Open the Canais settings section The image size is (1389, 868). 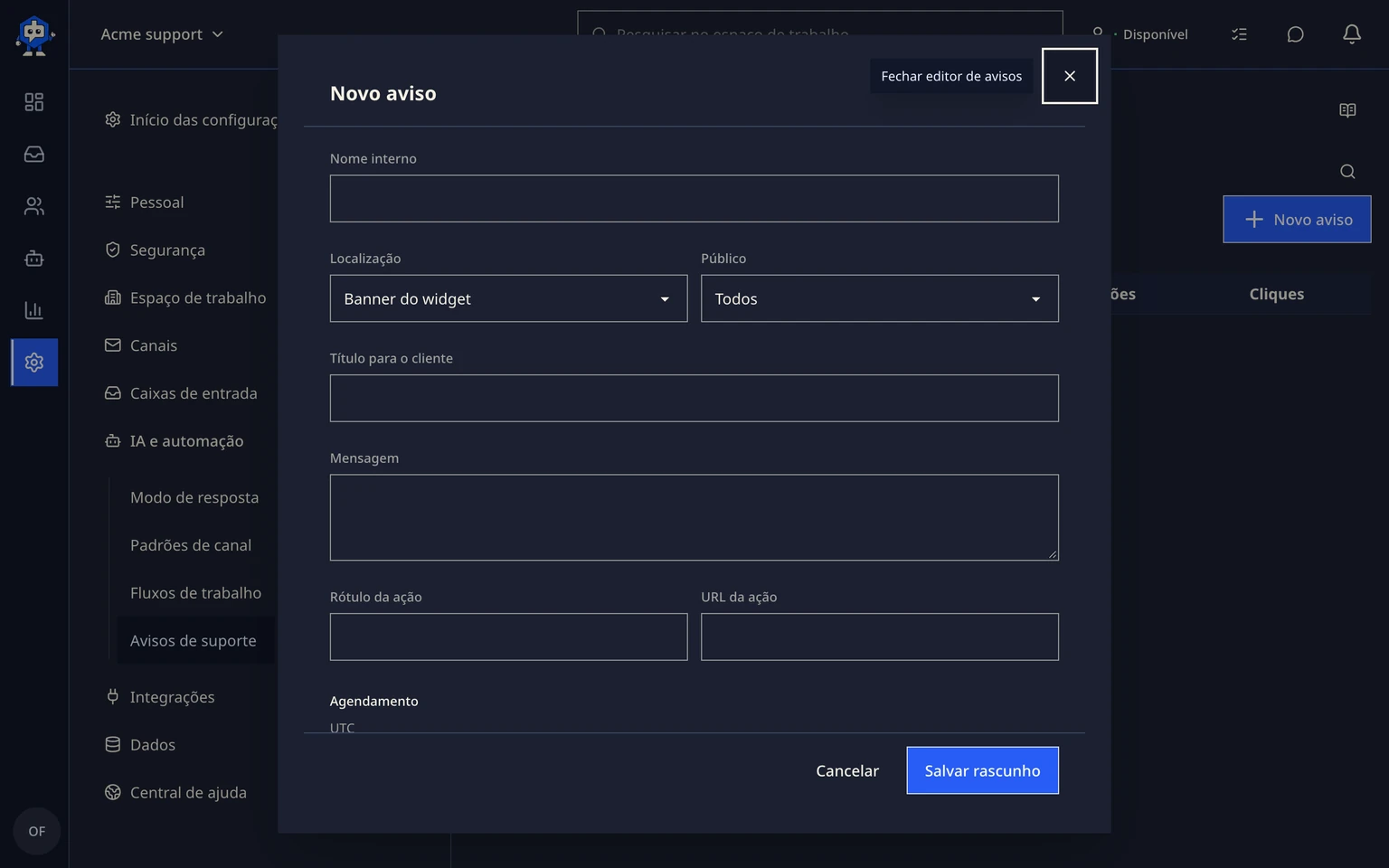tap(141, 345)
